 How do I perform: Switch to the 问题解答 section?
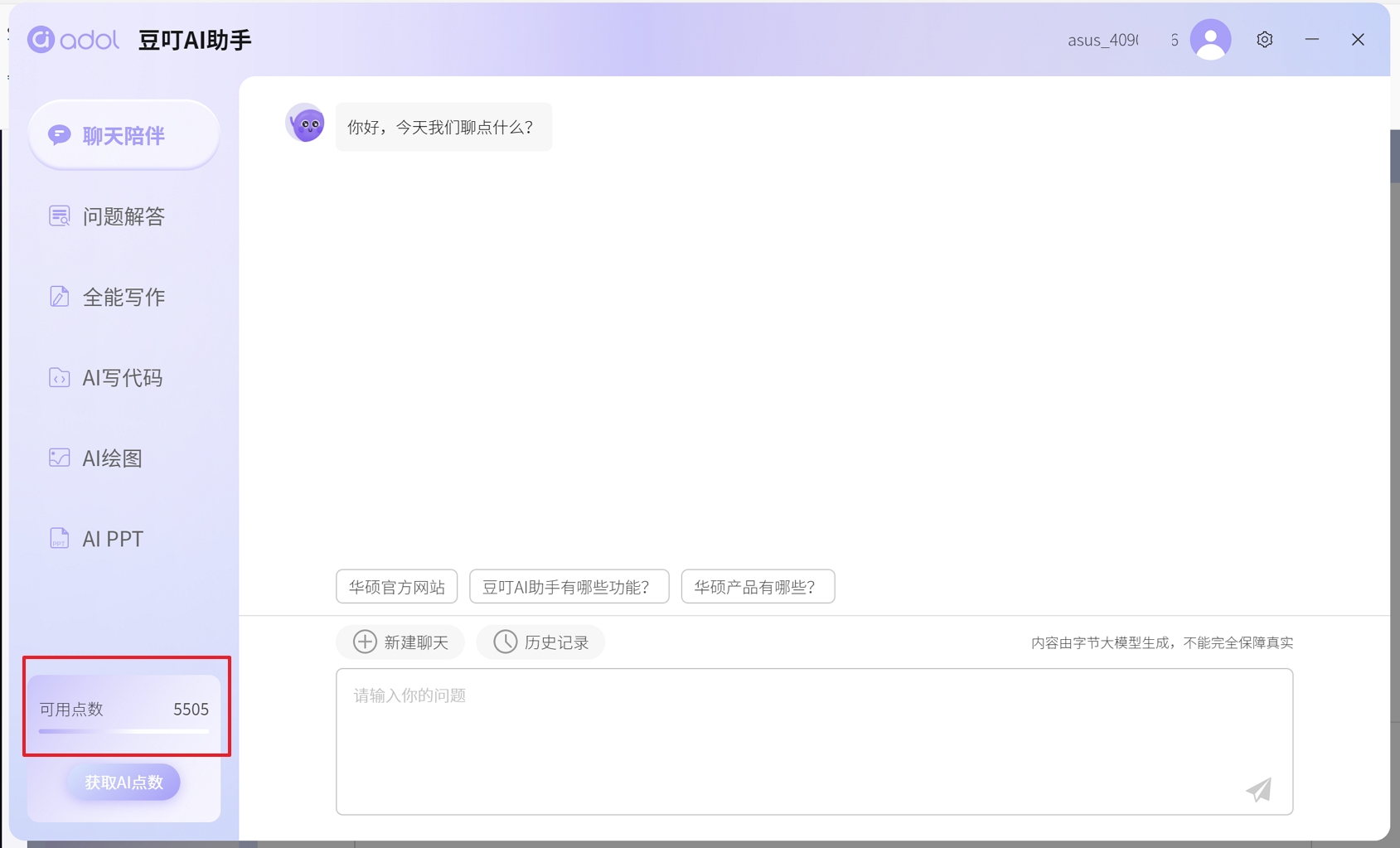[107, 216]
